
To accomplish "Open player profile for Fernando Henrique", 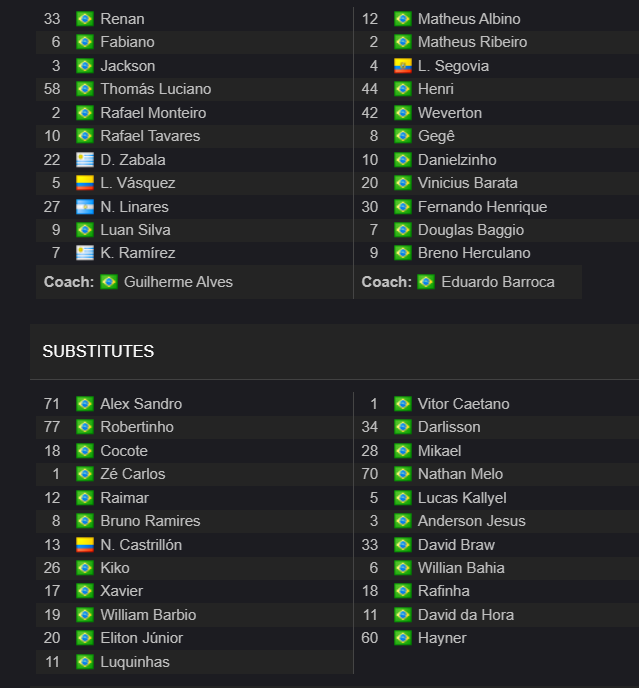I will pyautogui.click(x=482, y=207).
